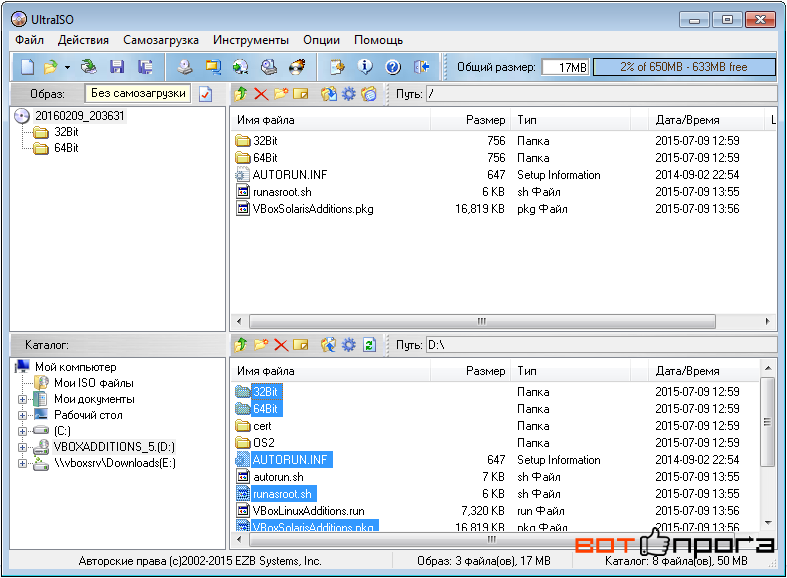The height and width of the screenshot is (578, 787).
Task: Click the Mount to virtual drive icon
Action: pos(269,67)
